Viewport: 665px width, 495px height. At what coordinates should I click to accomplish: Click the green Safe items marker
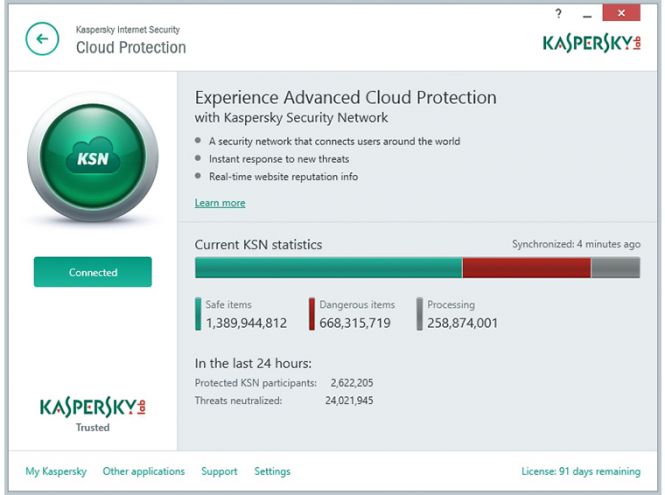pyautogui.click(x=198, y=314)
